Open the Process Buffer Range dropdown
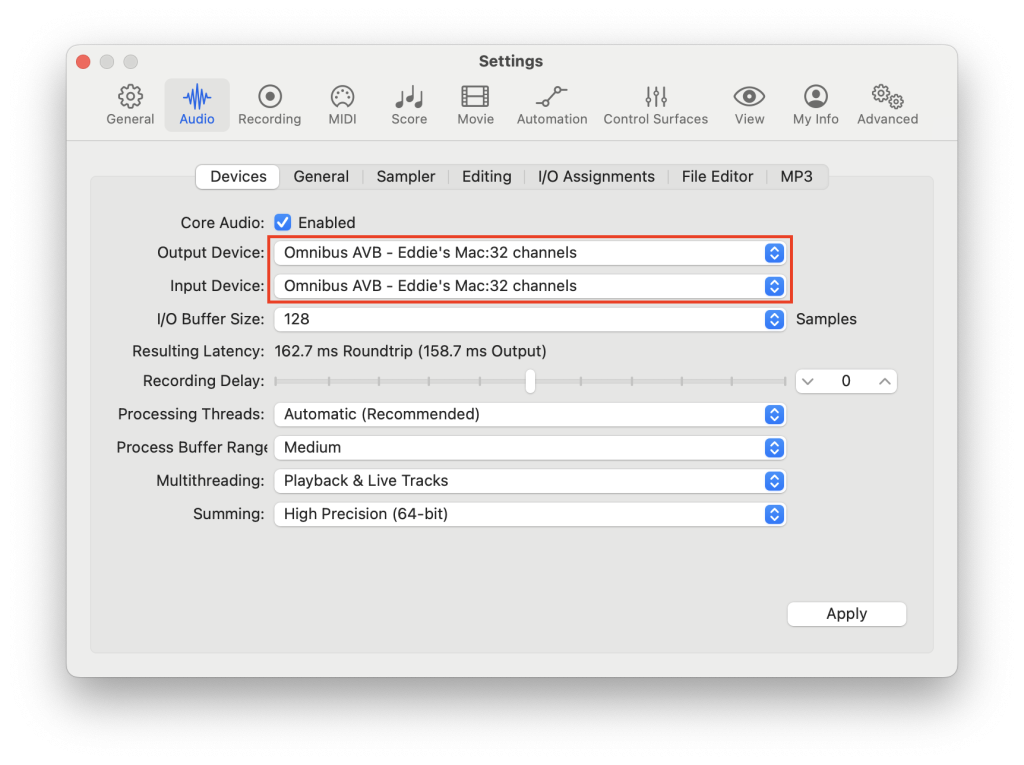This screenshot has width=1024, height=765. pyautogui.click(x=530, y=448)
